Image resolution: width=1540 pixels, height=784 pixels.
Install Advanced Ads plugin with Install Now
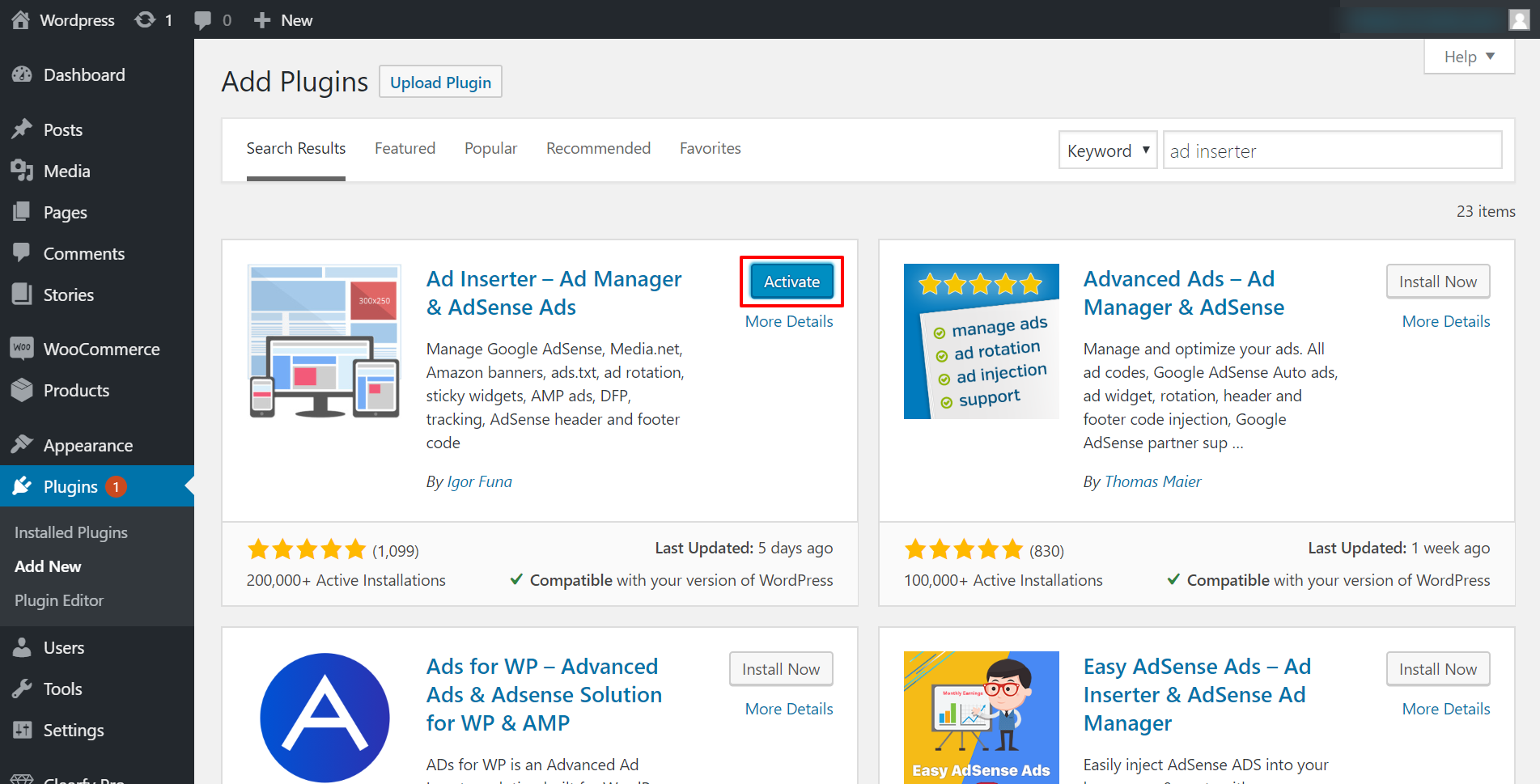point(1438,282)
